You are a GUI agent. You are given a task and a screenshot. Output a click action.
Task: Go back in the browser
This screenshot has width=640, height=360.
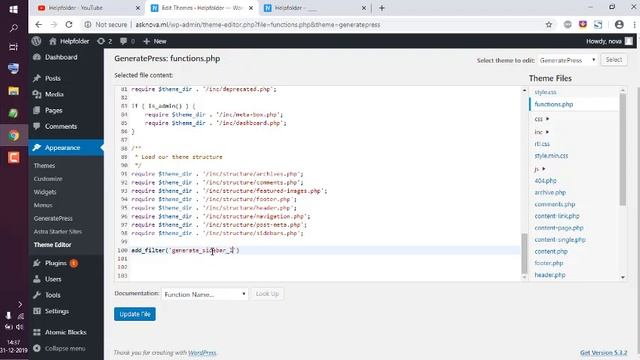click(x=38, y=24)
